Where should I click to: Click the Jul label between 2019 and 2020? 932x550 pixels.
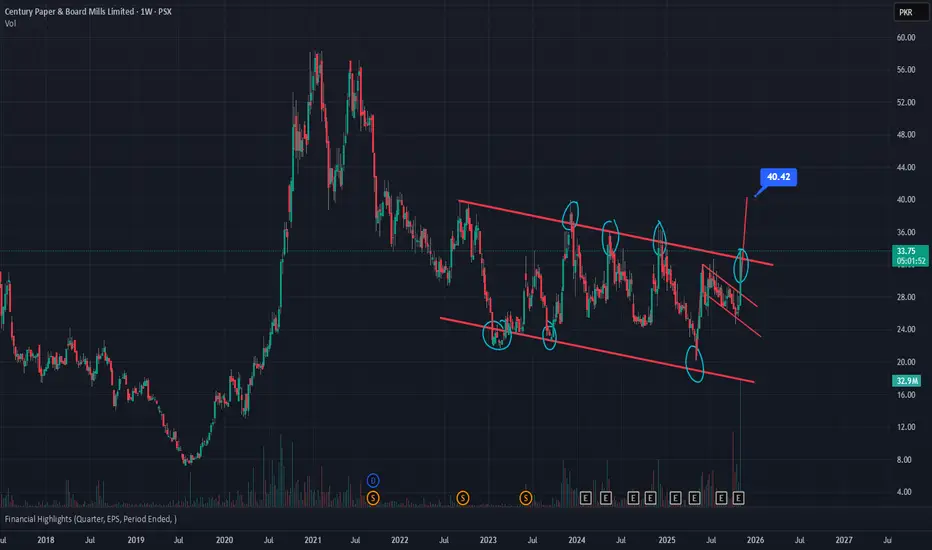[x=178, y=540]
